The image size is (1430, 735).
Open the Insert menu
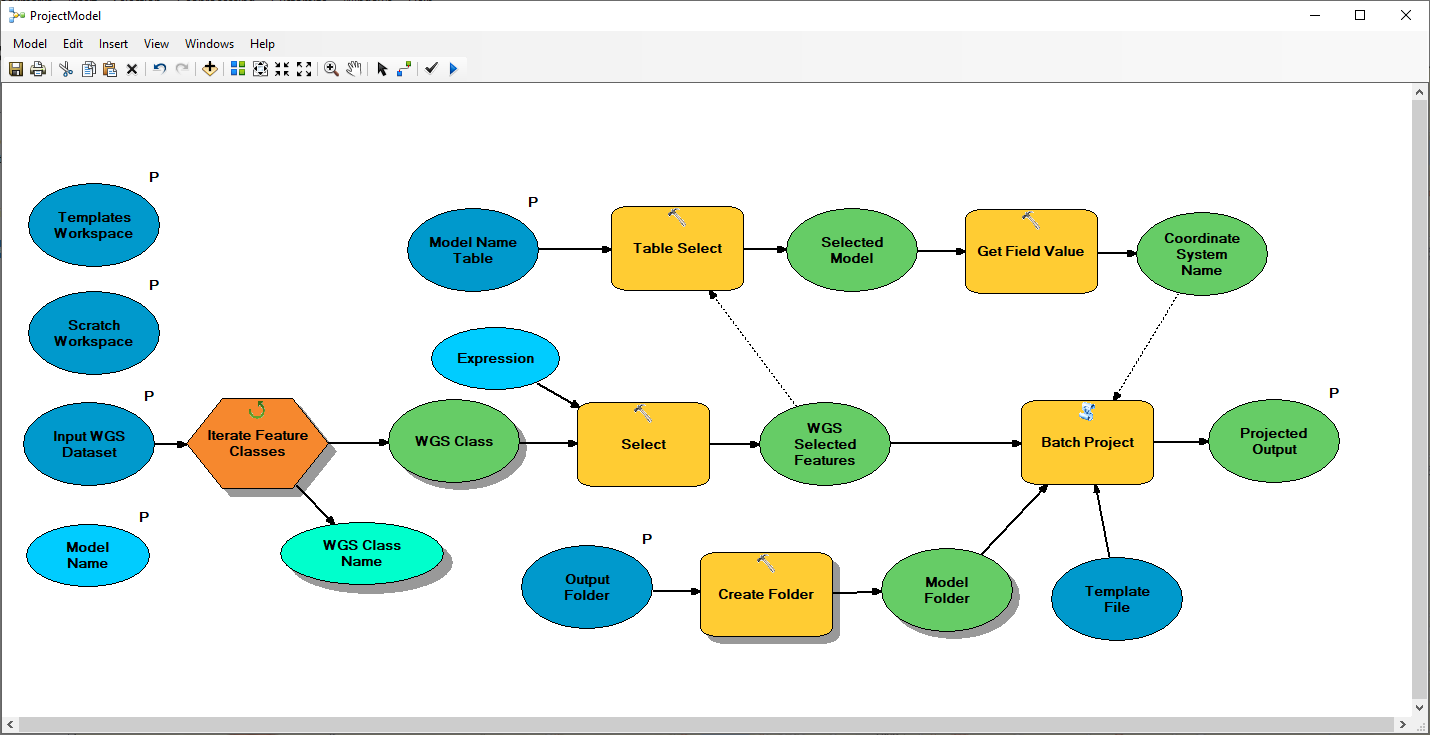[x=114, y=44]
